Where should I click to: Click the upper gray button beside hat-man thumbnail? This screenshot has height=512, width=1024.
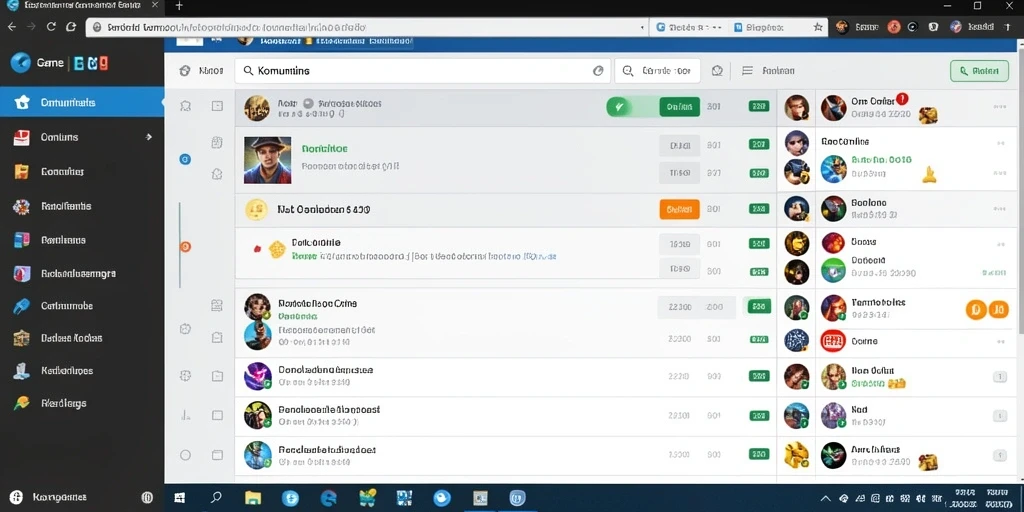(x=679, y=145)
